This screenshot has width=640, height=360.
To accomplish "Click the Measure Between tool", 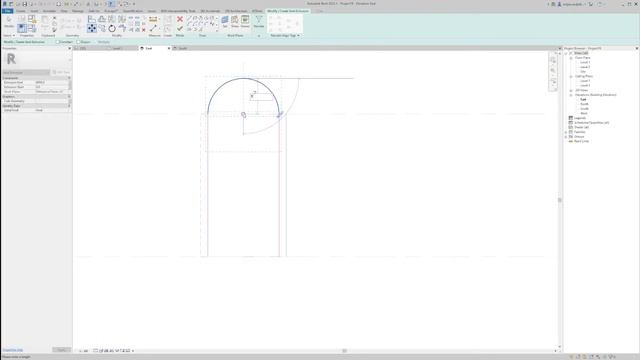I will point(153,19).
